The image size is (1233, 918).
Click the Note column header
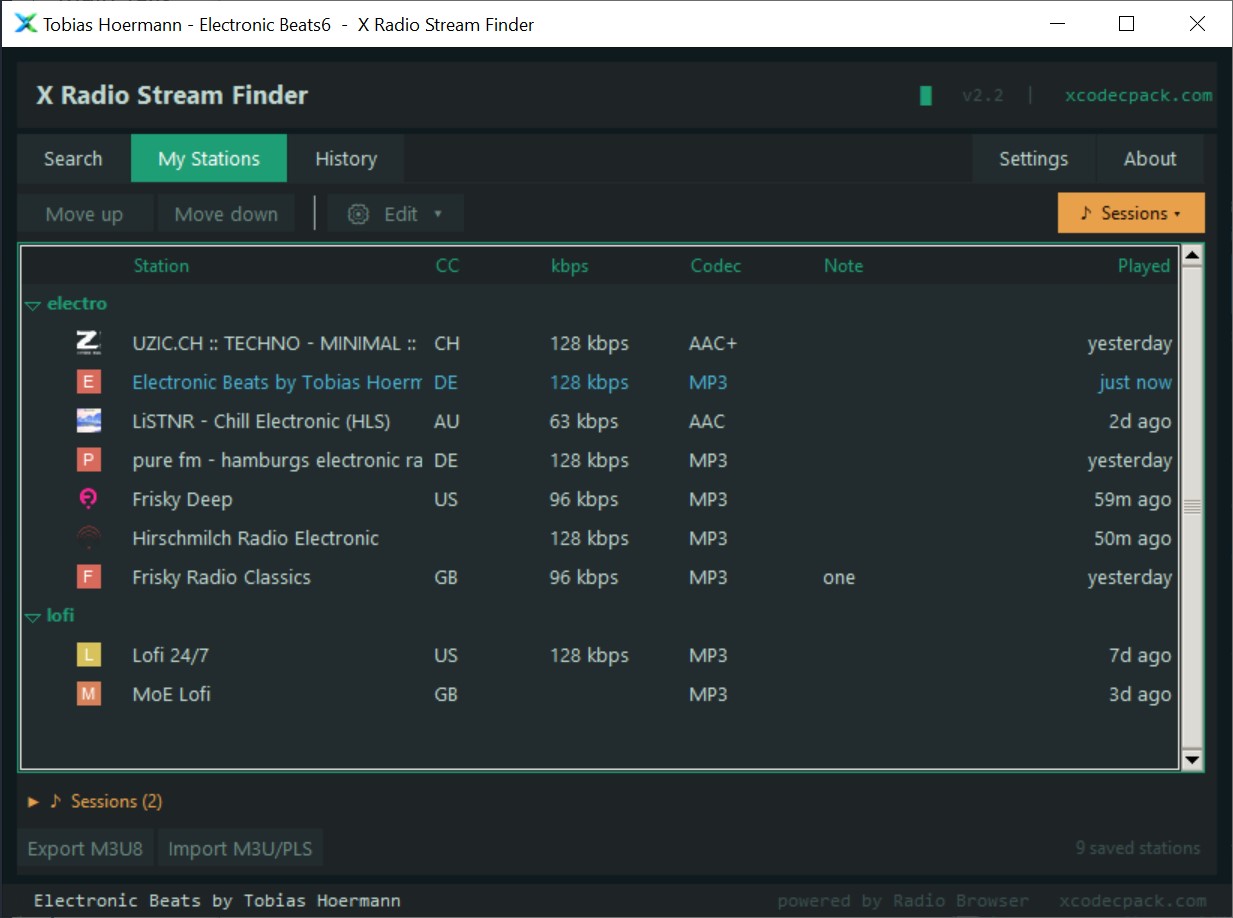point(843,266)
